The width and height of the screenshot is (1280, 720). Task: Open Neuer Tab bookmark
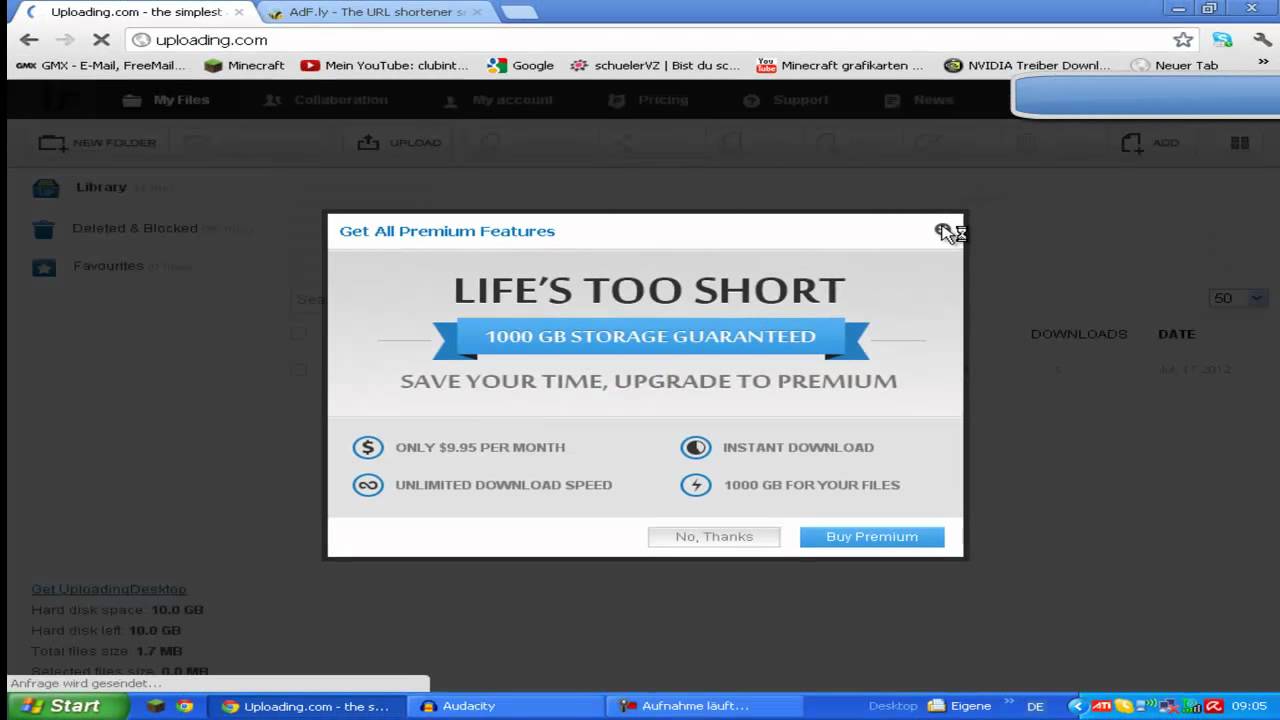point(1175,65)
